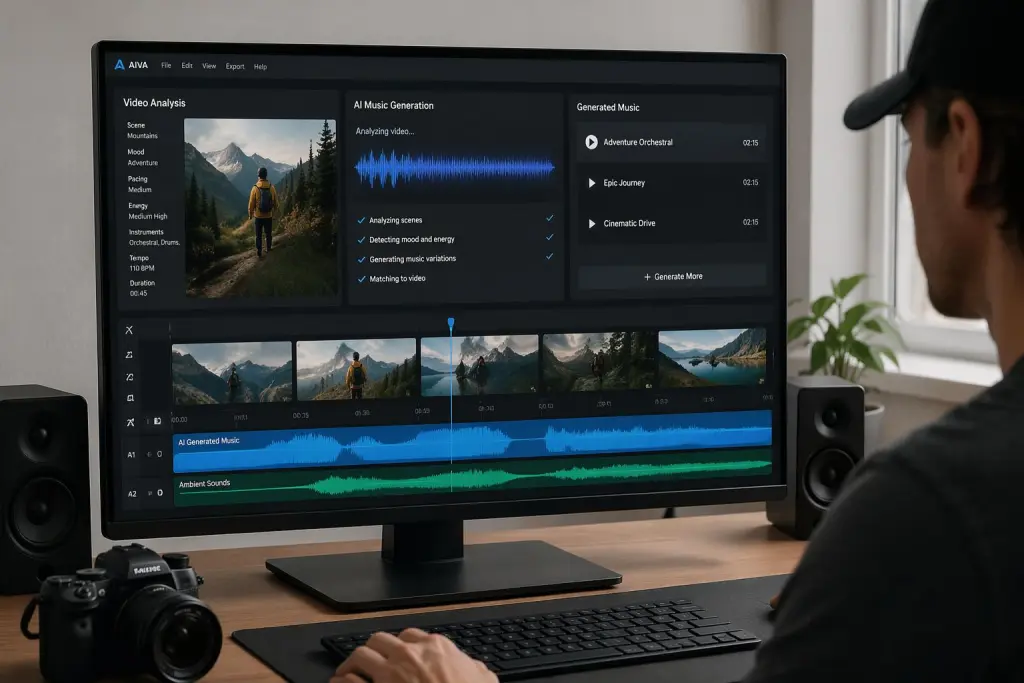The image size is (1024, 683).
Task: Toggle the circle button on track A1
Action: pyautogui.click(x=159, y=454)
